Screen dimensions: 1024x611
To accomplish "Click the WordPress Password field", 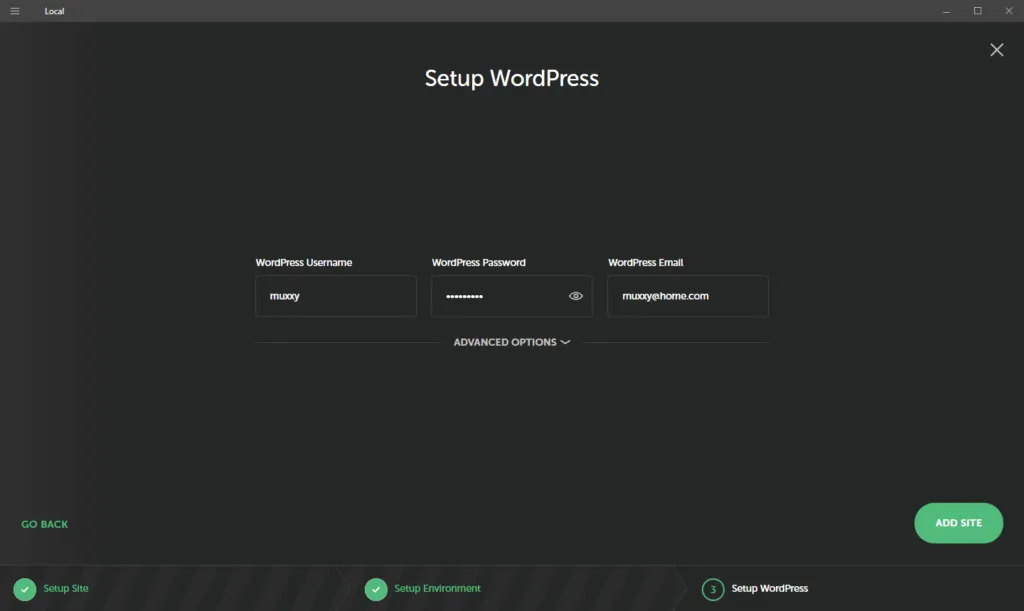I will click(511, 296).
